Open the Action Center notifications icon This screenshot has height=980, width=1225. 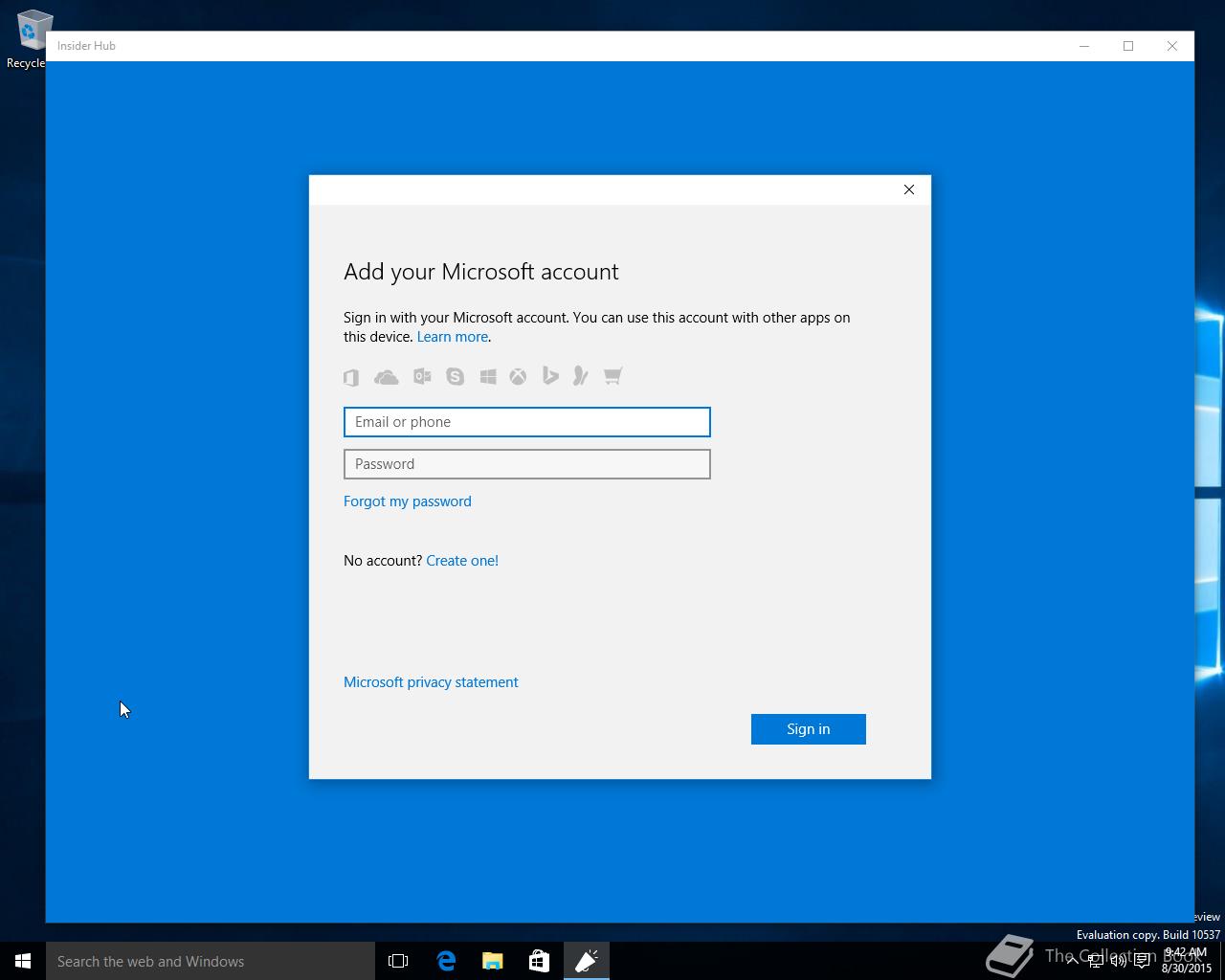1142,961
